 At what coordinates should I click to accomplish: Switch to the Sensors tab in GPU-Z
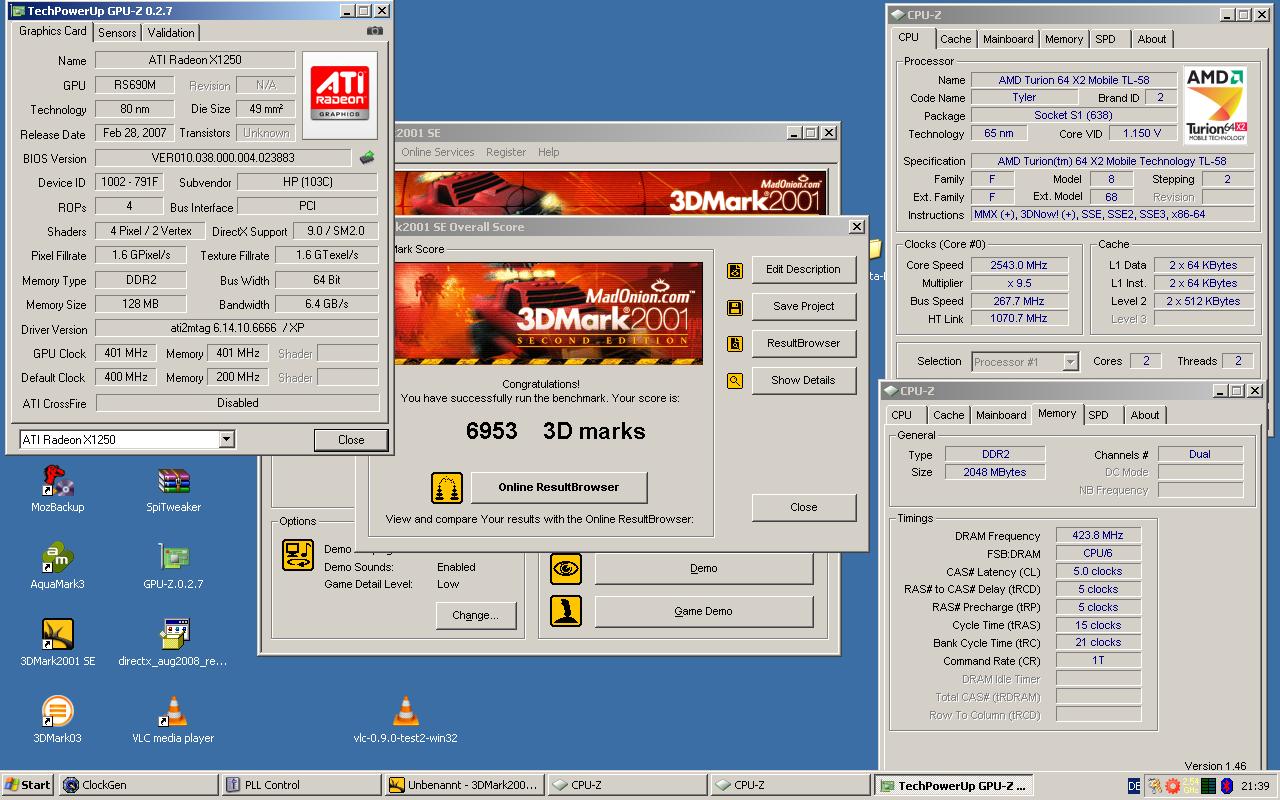click(117, 32)
